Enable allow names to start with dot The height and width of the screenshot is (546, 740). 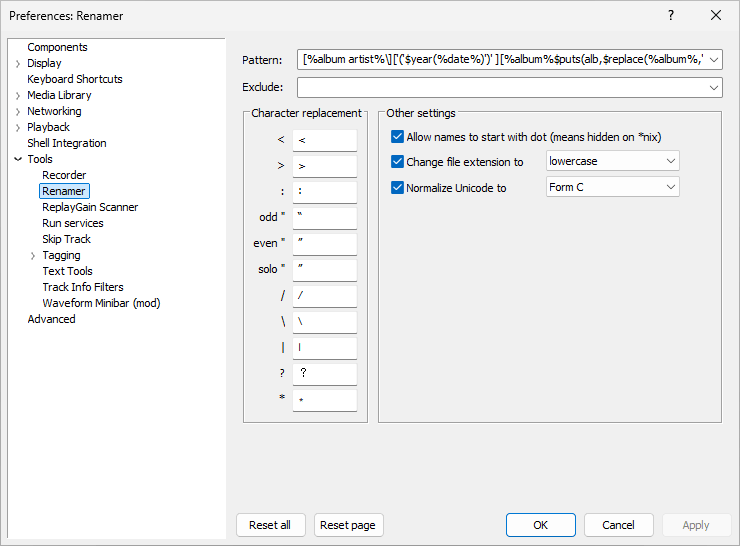pos(397,136)
